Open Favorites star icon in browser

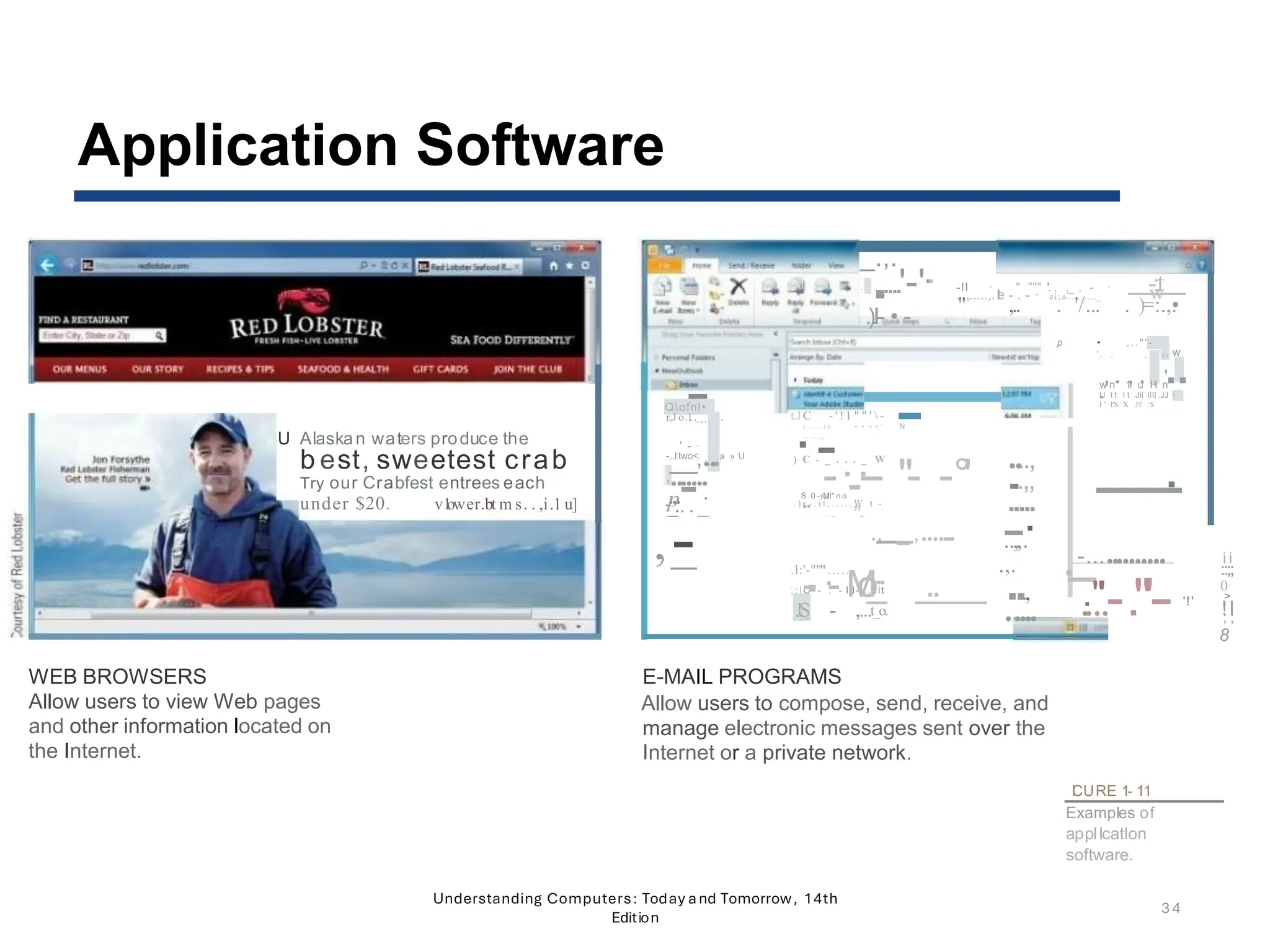click(569, 266)
